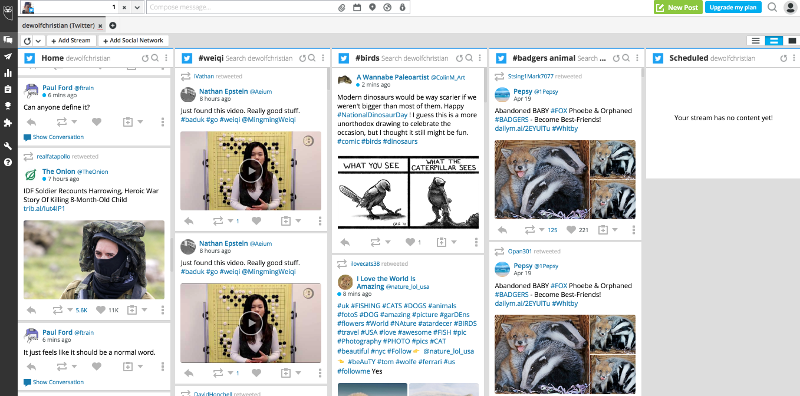Open the Help question mark icon

click(8, 162)
